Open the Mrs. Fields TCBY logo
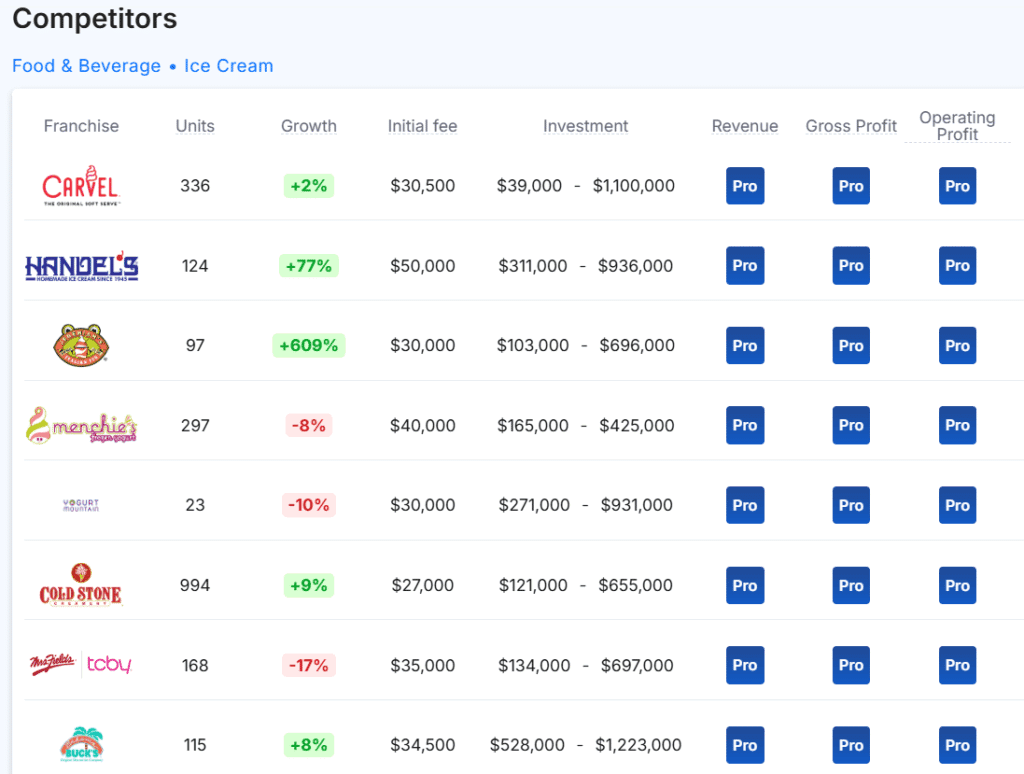The height and width of the screenshot is (774, 1024). point(81,665)
